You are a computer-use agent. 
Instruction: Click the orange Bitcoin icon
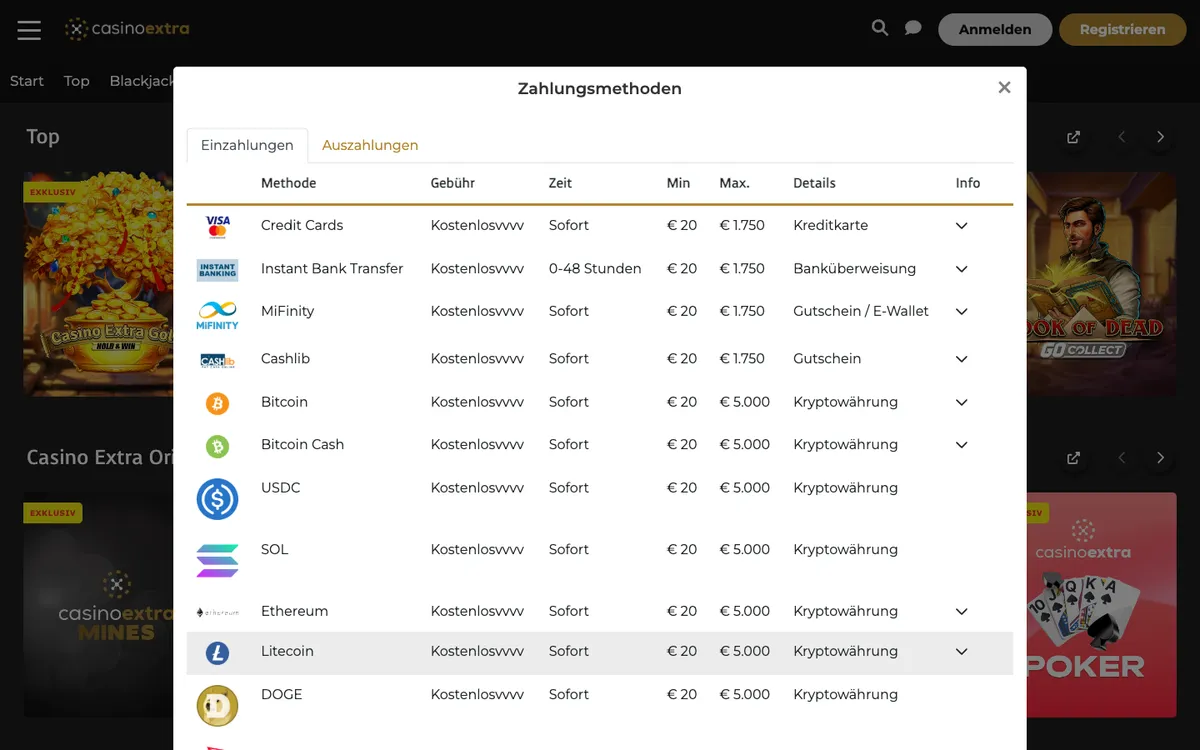point(217,403)
